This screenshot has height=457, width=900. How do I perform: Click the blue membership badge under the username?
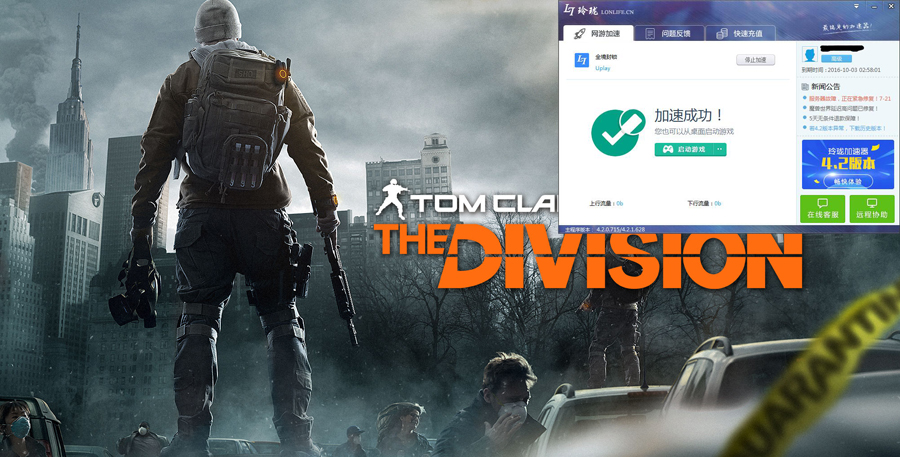point(837,59)
